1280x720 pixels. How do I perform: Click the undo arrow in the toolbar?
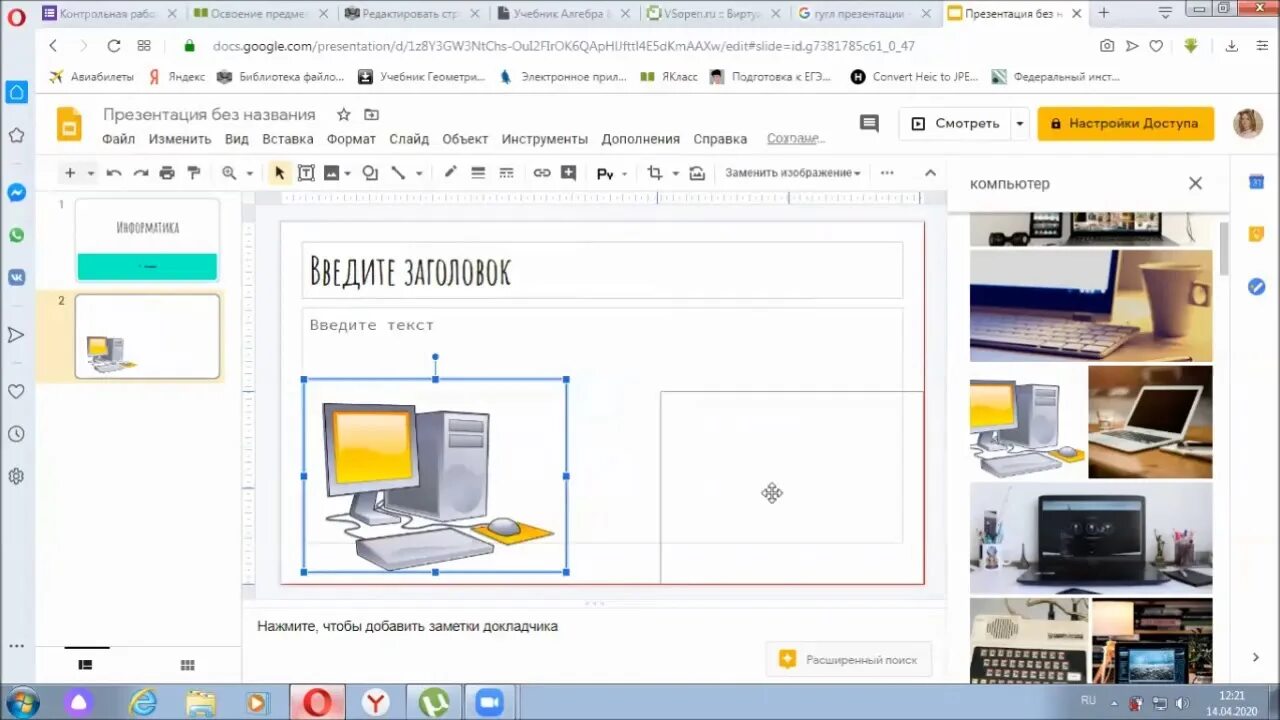114,173
